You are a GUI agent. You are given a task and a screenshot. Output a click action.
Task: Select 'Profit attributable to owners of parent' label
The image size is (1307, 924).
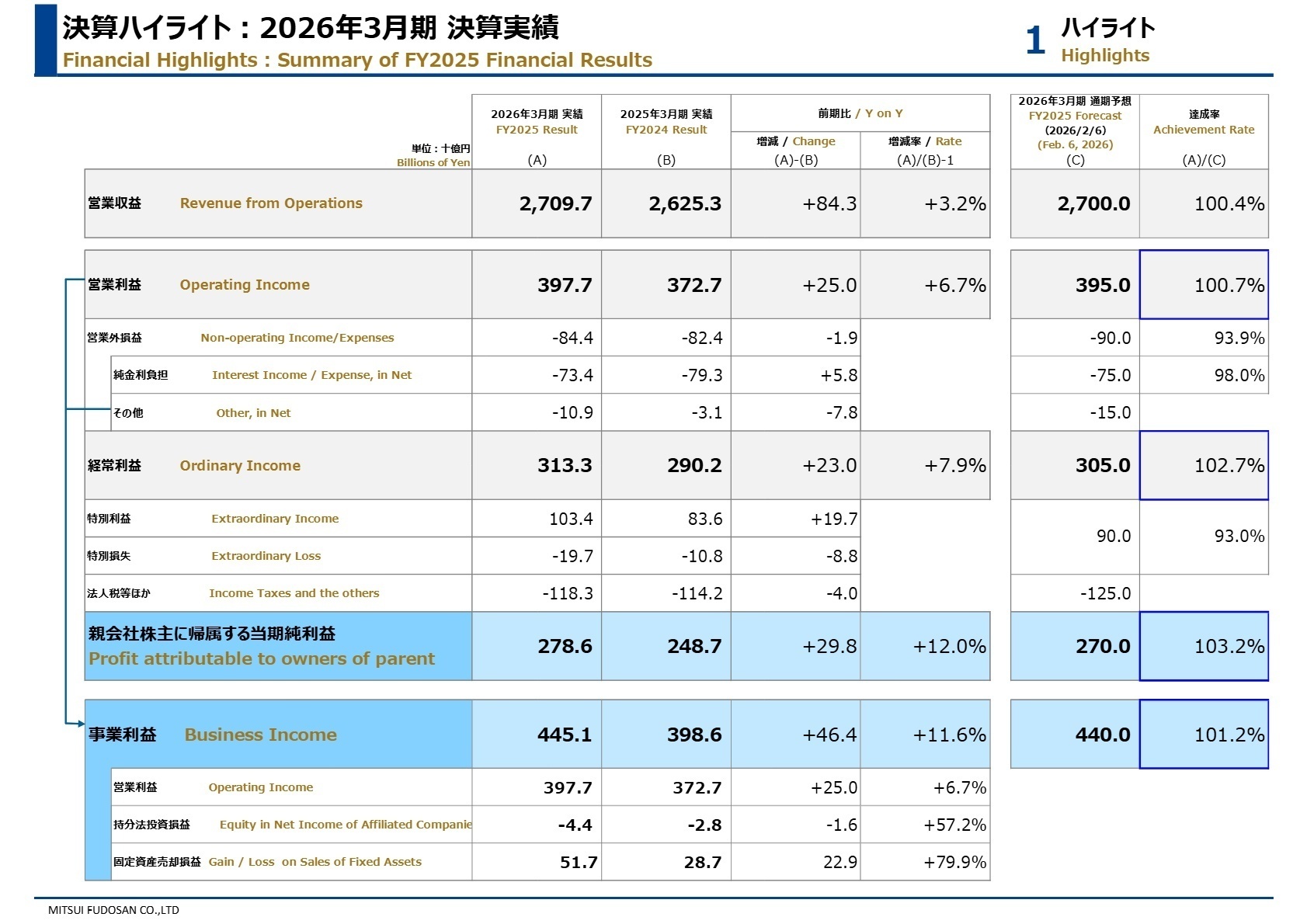pos(262,658)
